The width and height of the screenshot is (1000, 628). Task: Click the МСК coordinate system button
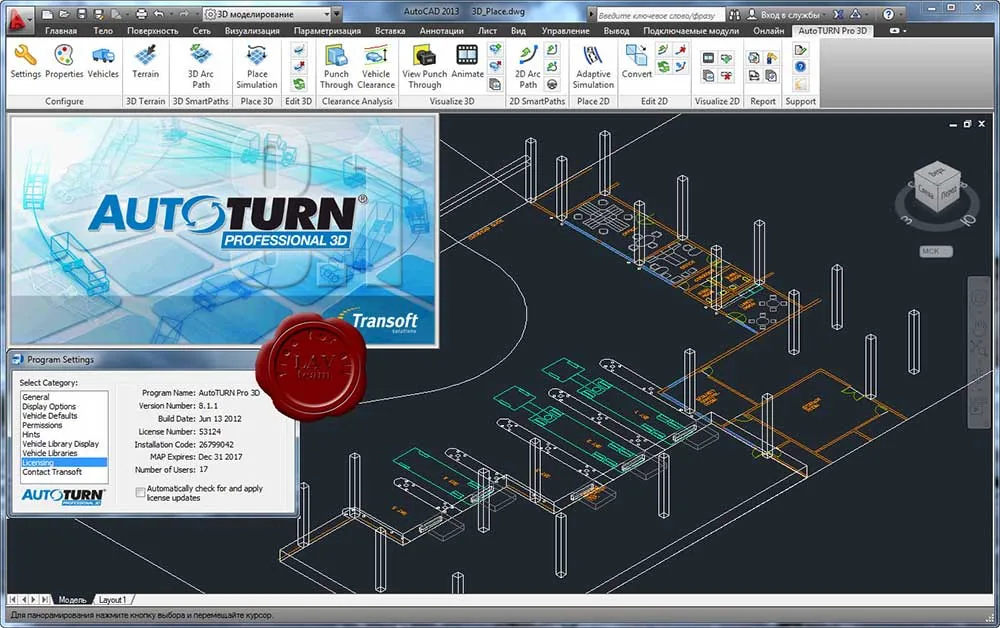[x=936, y=251]
